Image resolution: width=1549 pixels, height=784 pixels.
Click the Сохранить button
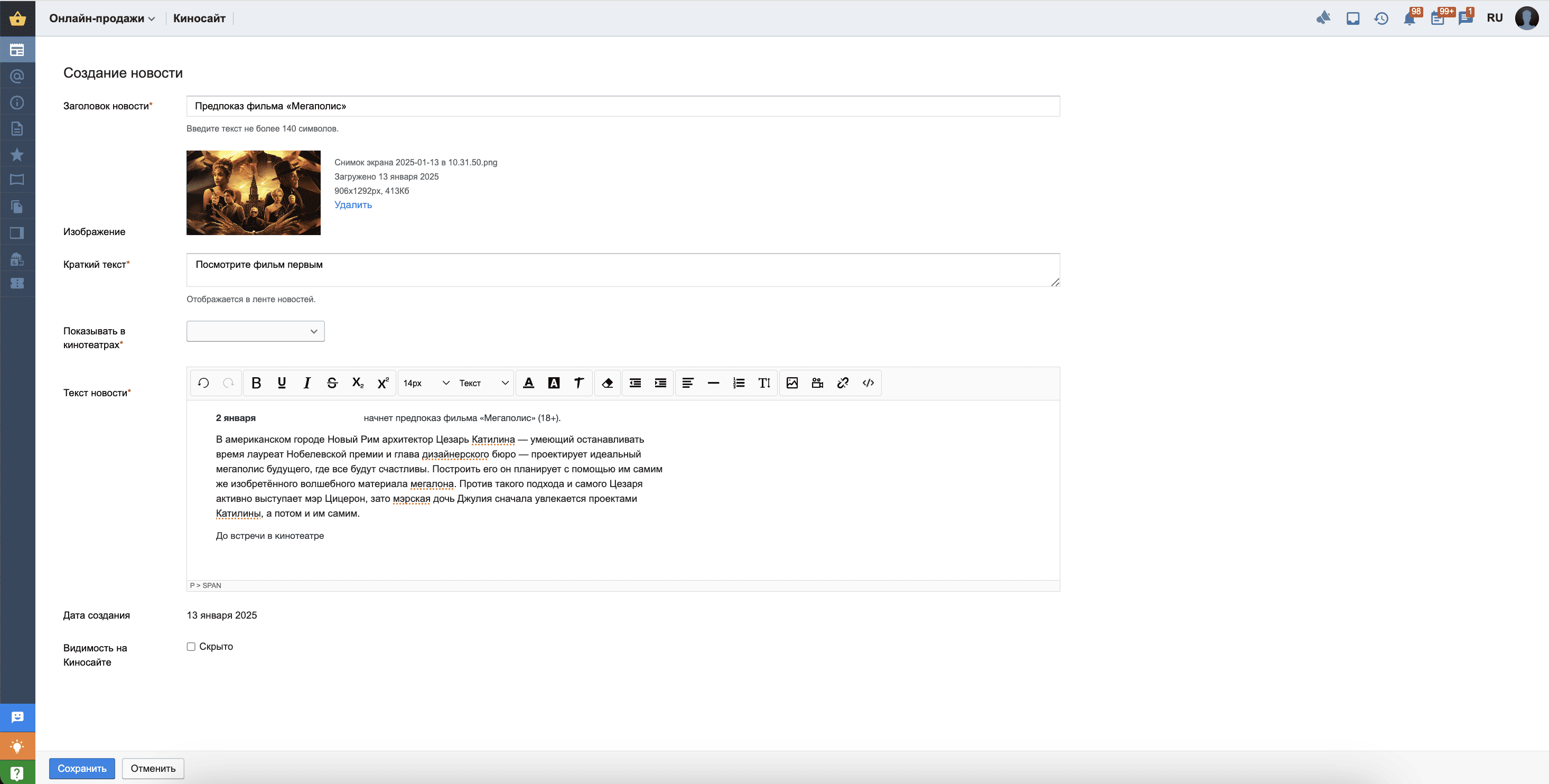coord(82,768)
